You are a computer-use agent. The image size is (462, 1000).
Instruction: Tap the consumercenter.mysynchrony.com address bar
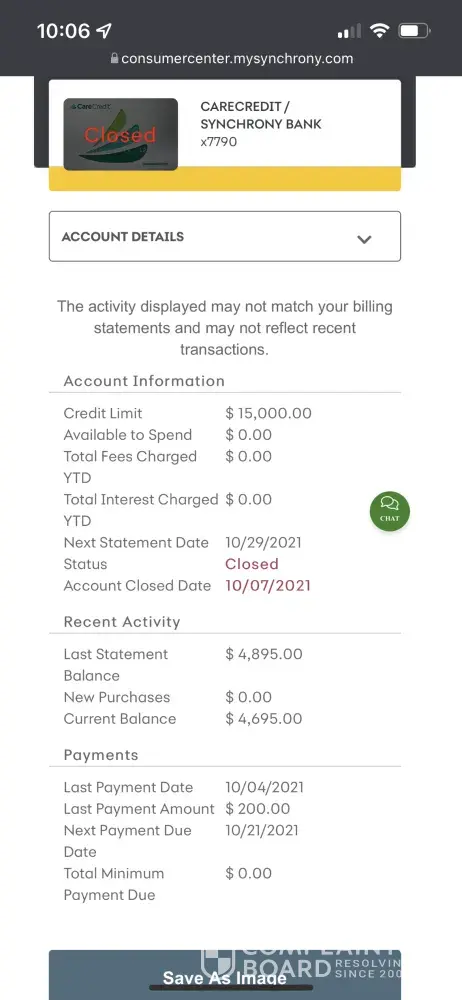click(231, 58)
